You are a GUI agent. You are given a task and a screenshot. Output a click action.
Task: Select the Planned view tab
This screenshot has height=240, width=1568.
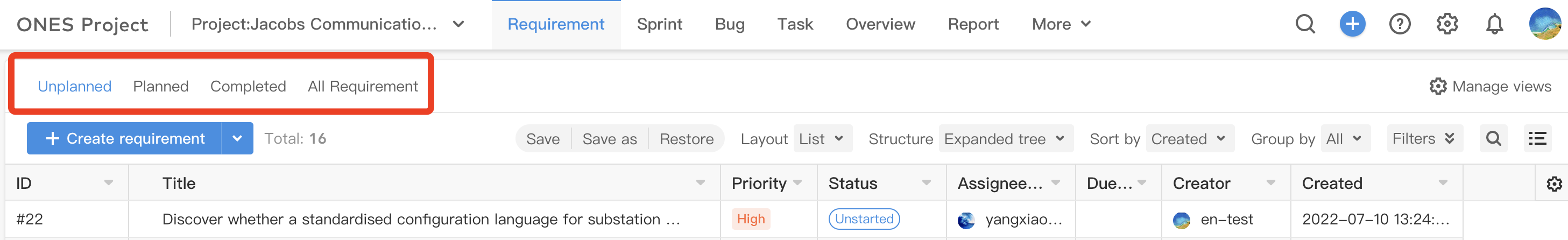pos(161,87)
